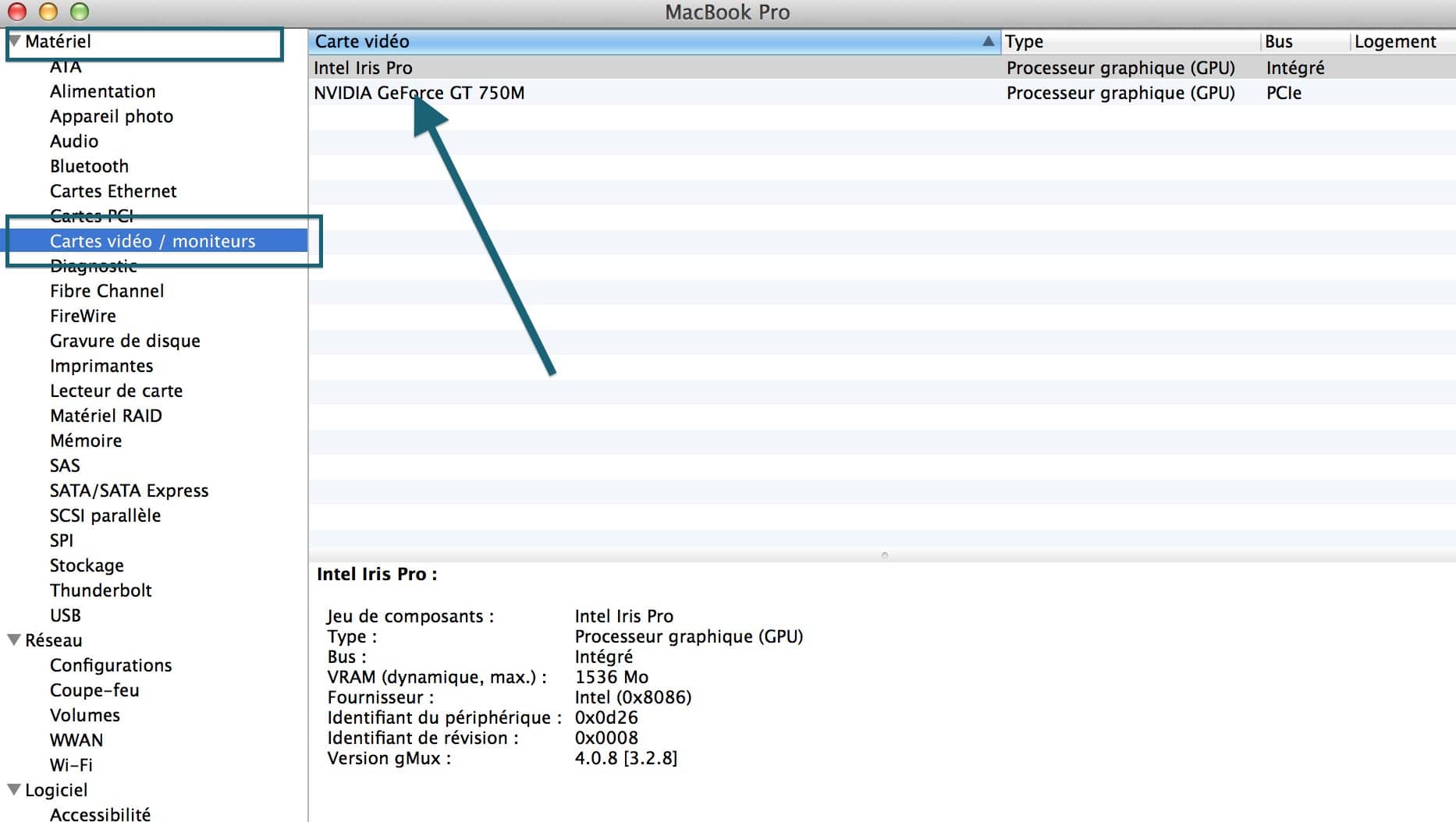Select Fibre Channel in sidebar
The height and width of the screenshot is (822, 1456).
pyautogui.click(x=107, y=291)
